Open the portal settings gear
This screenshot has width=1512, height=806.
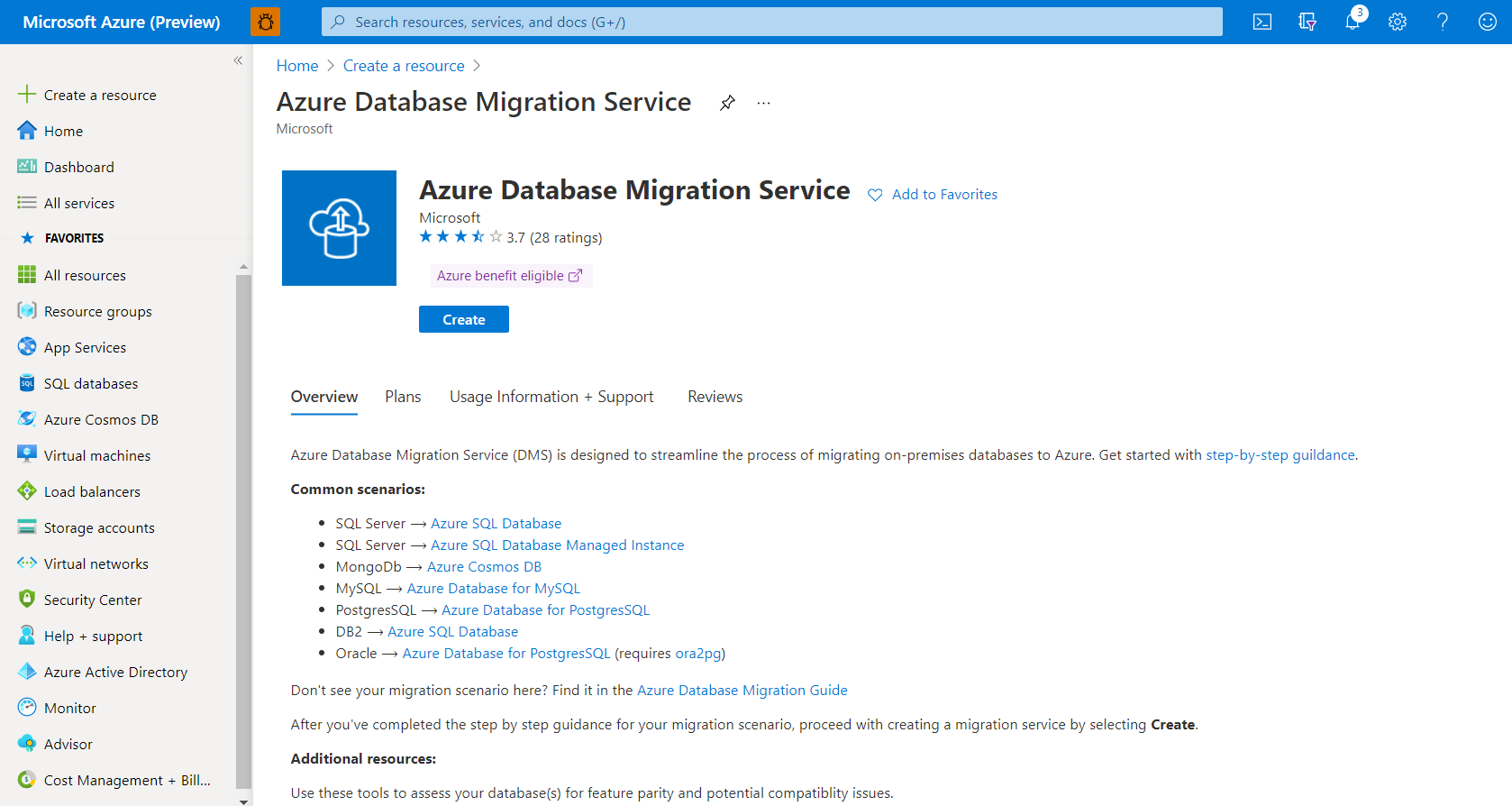click(x=1397, y=22)
